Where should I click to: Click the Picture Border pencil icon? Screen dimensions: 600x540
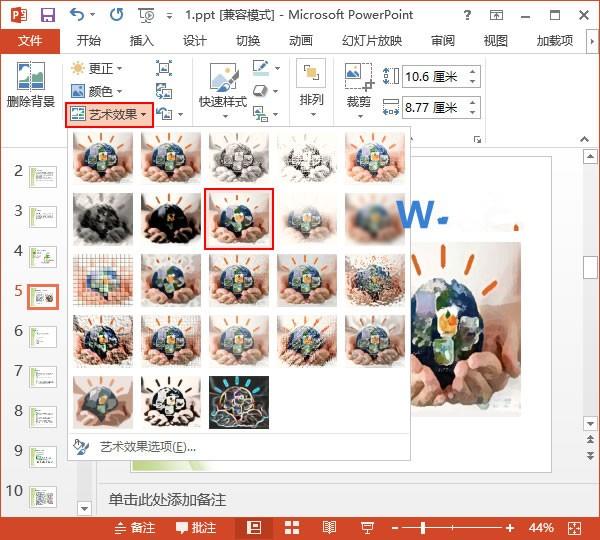pyautogui.click(x=261, y=68)
